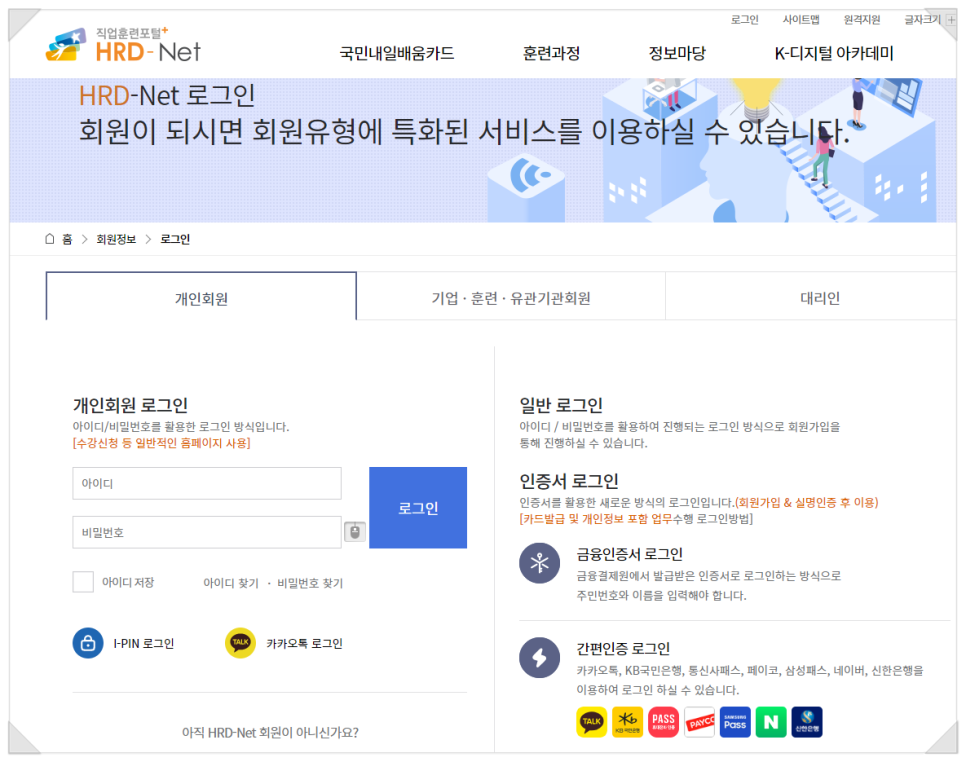Select the Samsung Pass auth icon
966x762 pixels.
(x=735, y=722)
